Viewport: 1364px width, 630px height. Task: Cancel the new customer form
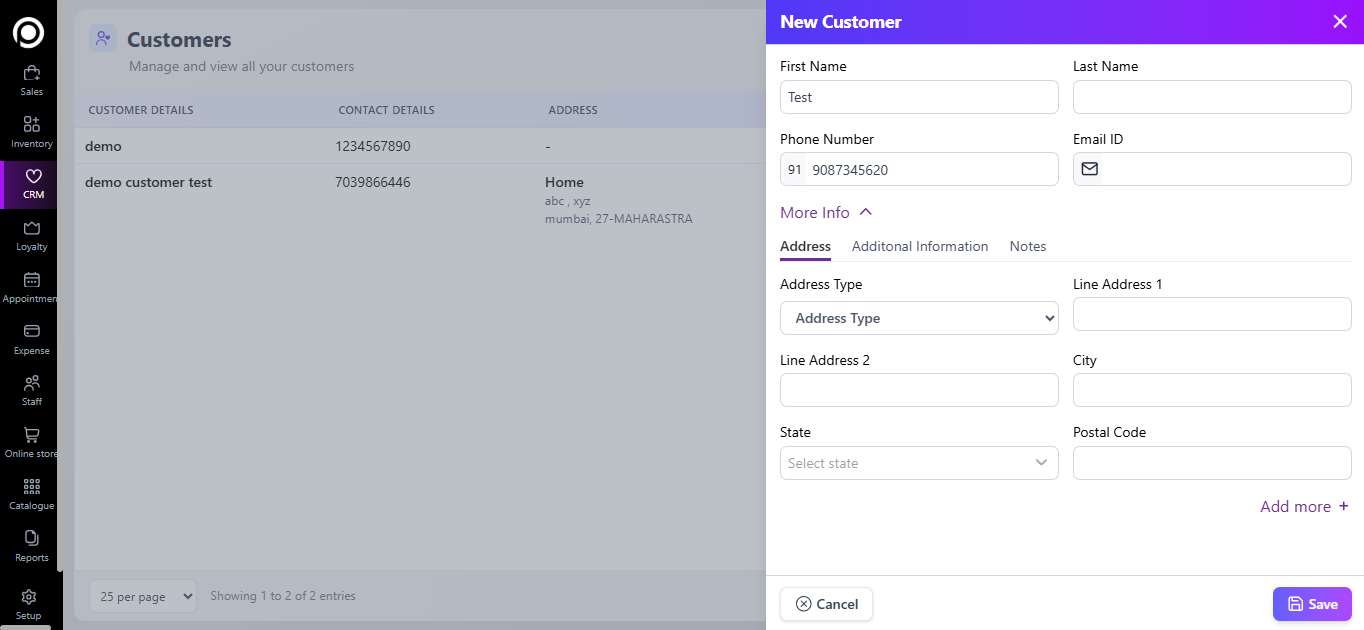(826, 604)
